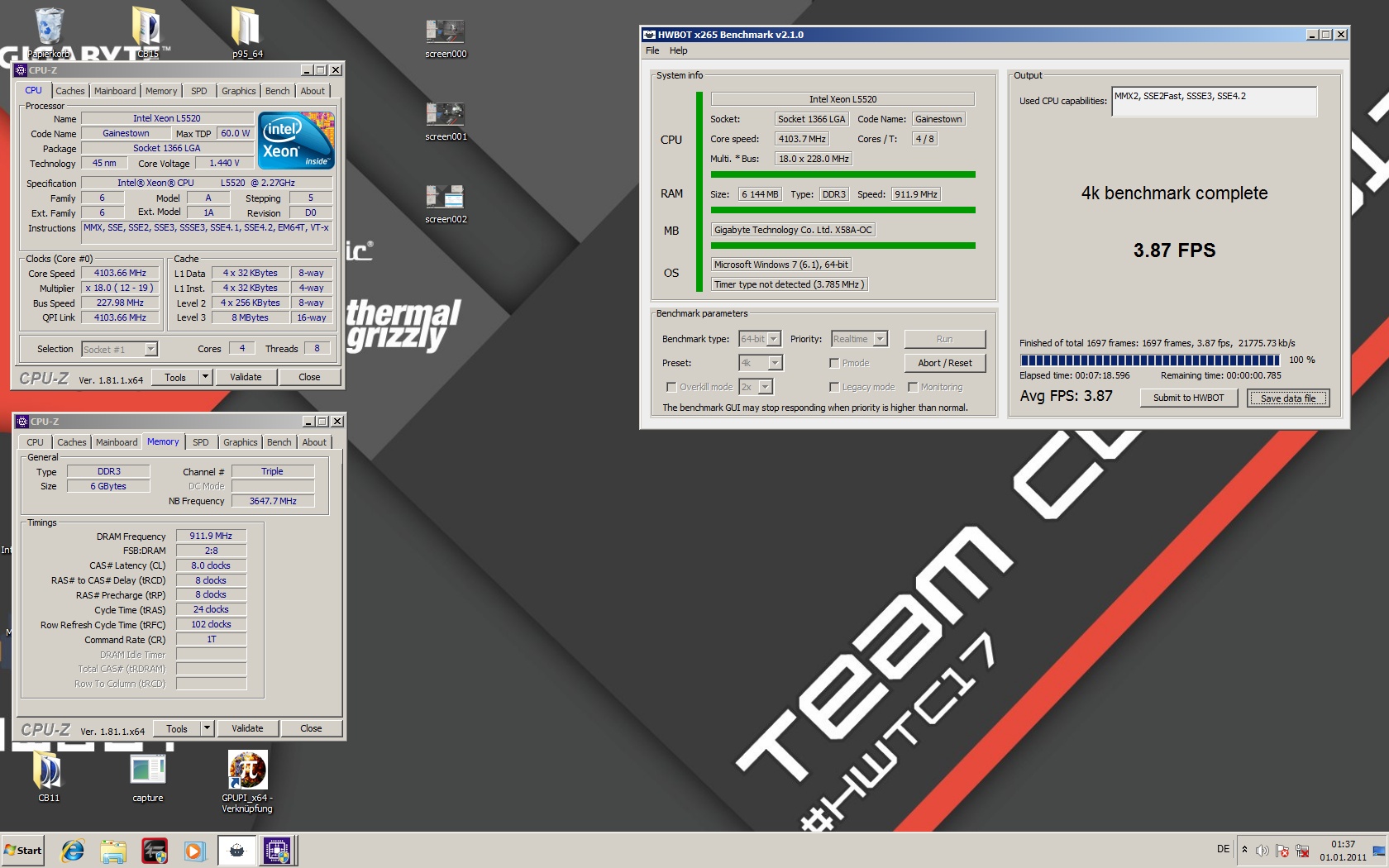Click the HWBOT x265 title bar icon
The height and width of the screenshot is (868, 1389).
[649, 35]
